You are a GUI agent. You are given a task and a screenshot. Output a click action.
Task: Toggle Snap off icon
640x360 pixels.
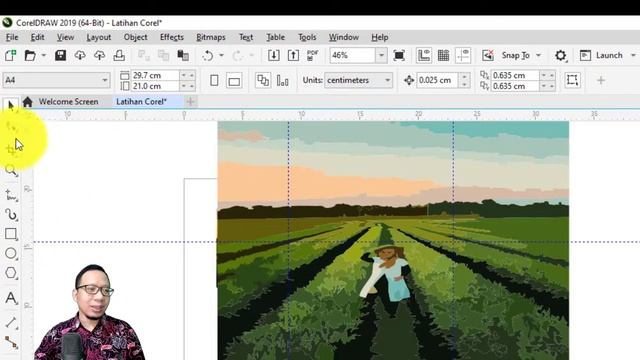(488, 55)
